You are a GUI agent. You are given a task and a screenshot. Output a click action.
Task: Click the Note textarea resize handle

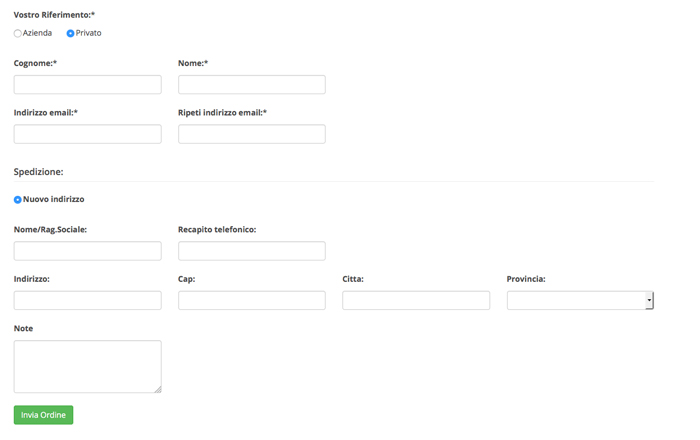[x=158, y=390]
